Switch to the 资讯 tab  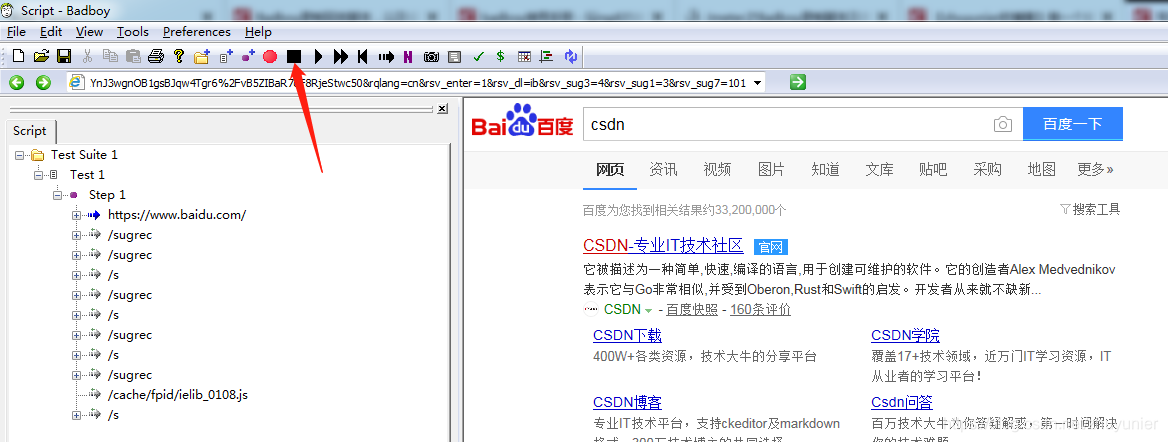tap(663, 169)
